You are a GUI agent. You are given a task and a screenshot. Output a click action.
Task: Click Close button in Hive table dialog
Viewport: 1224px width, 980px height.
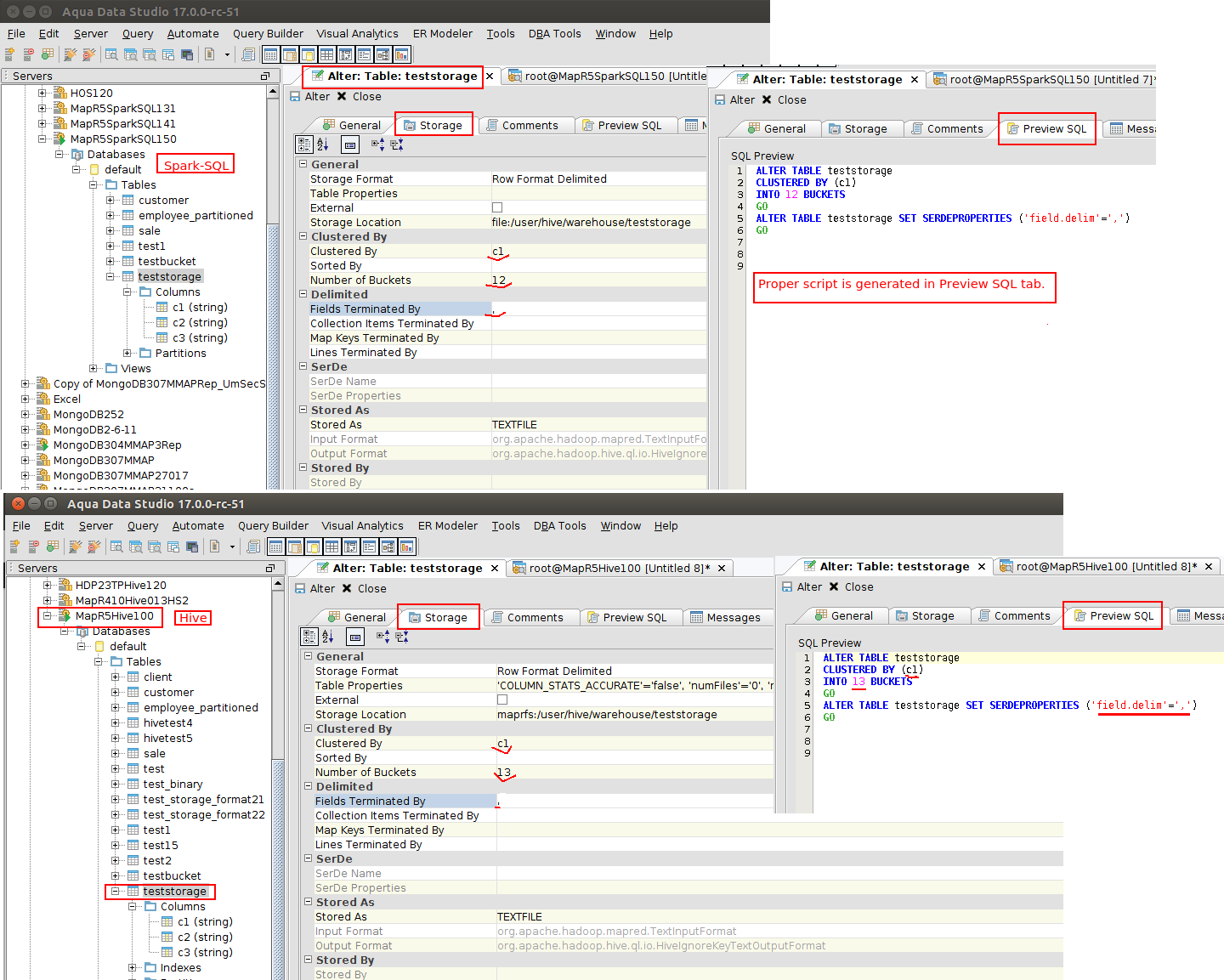click(364, 589)
